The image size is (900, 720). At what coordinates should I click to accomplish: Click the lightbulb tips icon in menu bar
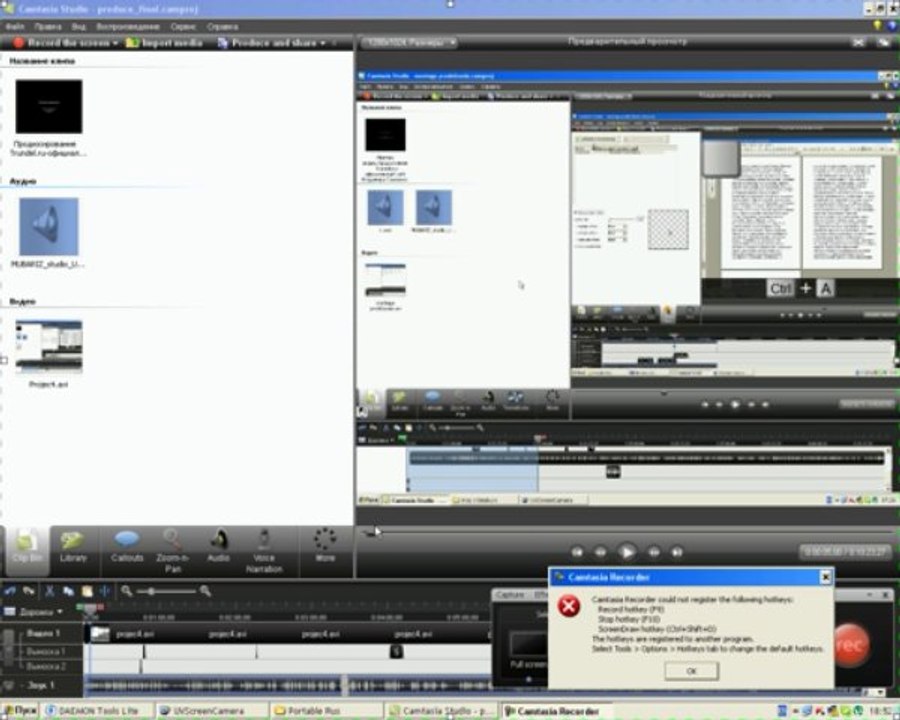coord(877,25)
